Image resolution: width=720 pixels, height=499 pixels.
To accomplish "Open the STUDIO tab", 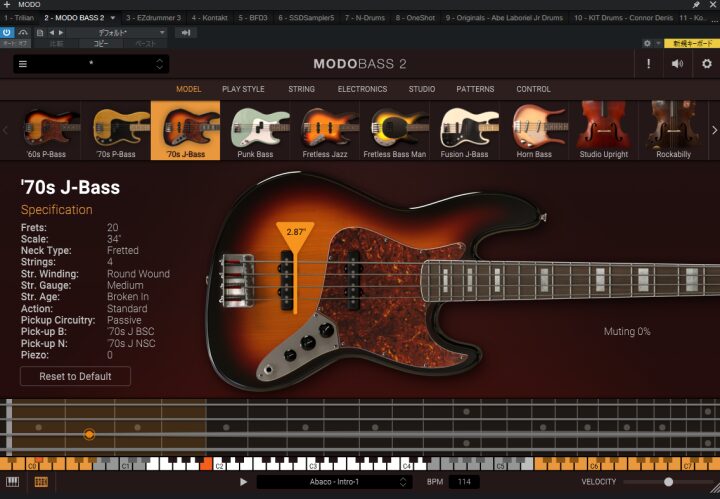I will click(x=422, y=89).
